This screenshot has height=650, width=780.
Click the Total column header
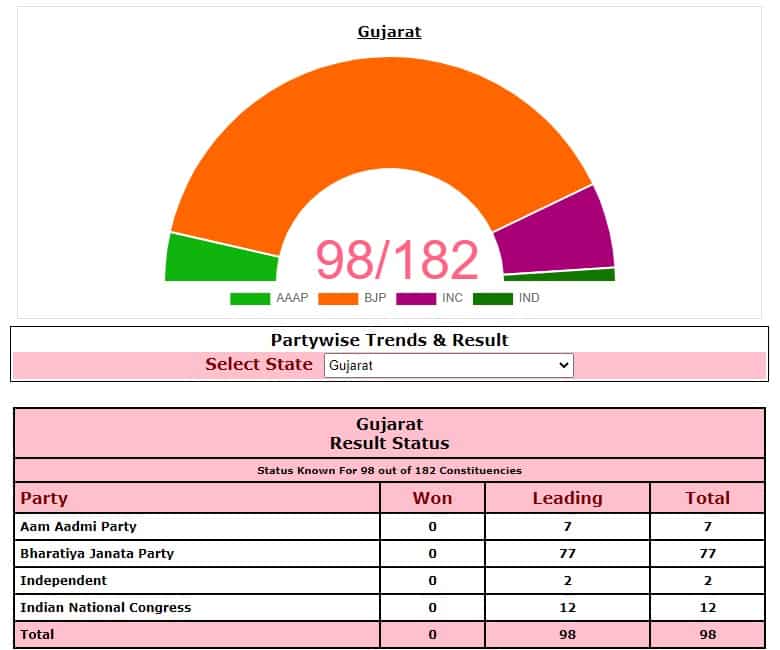(x=707, y=498)
